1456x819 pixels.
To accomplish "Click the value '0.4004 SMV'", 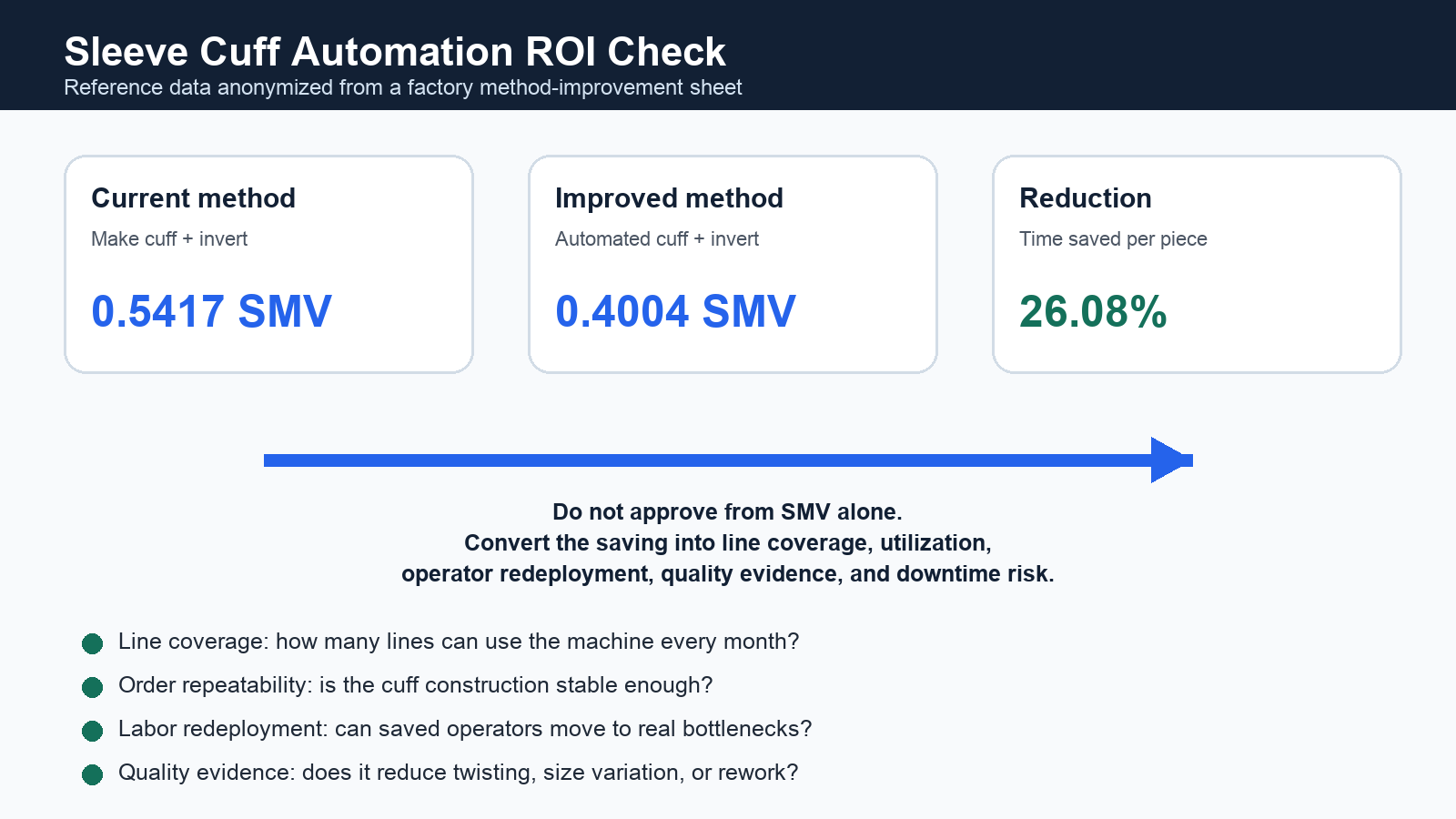I will pyautogui.click(x=675, y=311).
